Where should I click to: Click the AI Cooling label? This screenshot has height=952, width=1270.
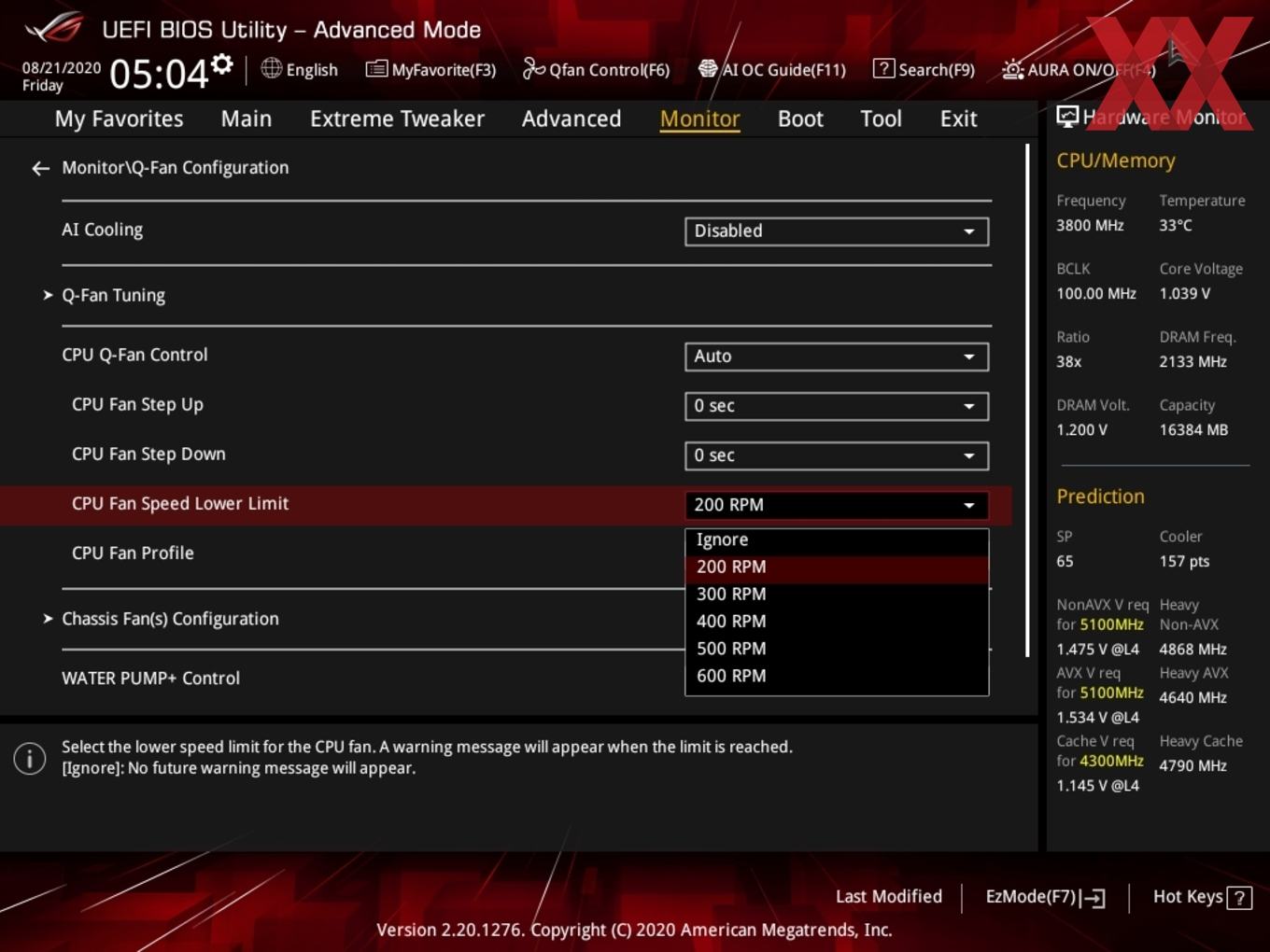point(102,230)
